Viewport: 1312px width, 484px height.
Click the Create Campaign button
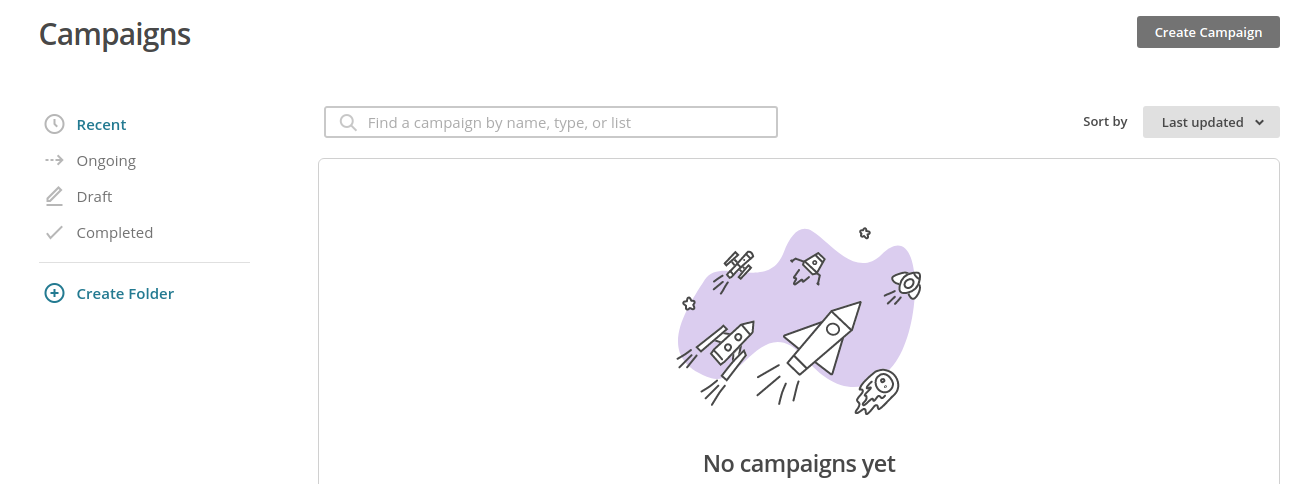(1208, 32)
